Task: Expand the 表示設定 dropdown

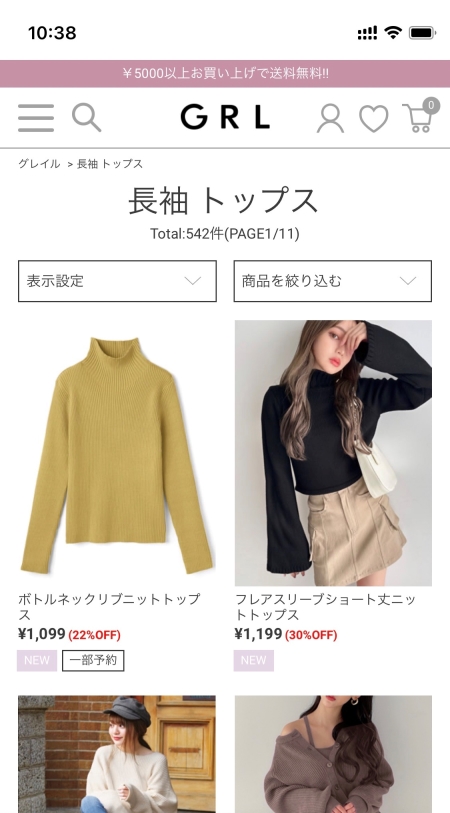Action: pyautogui.click(x=117, y=281)
